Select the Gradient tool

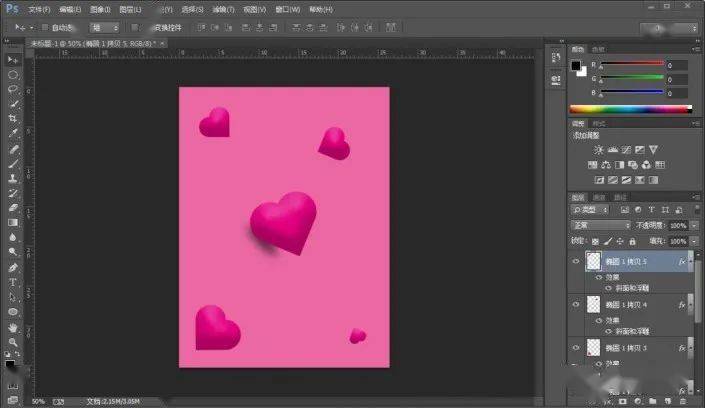[13, 223]
